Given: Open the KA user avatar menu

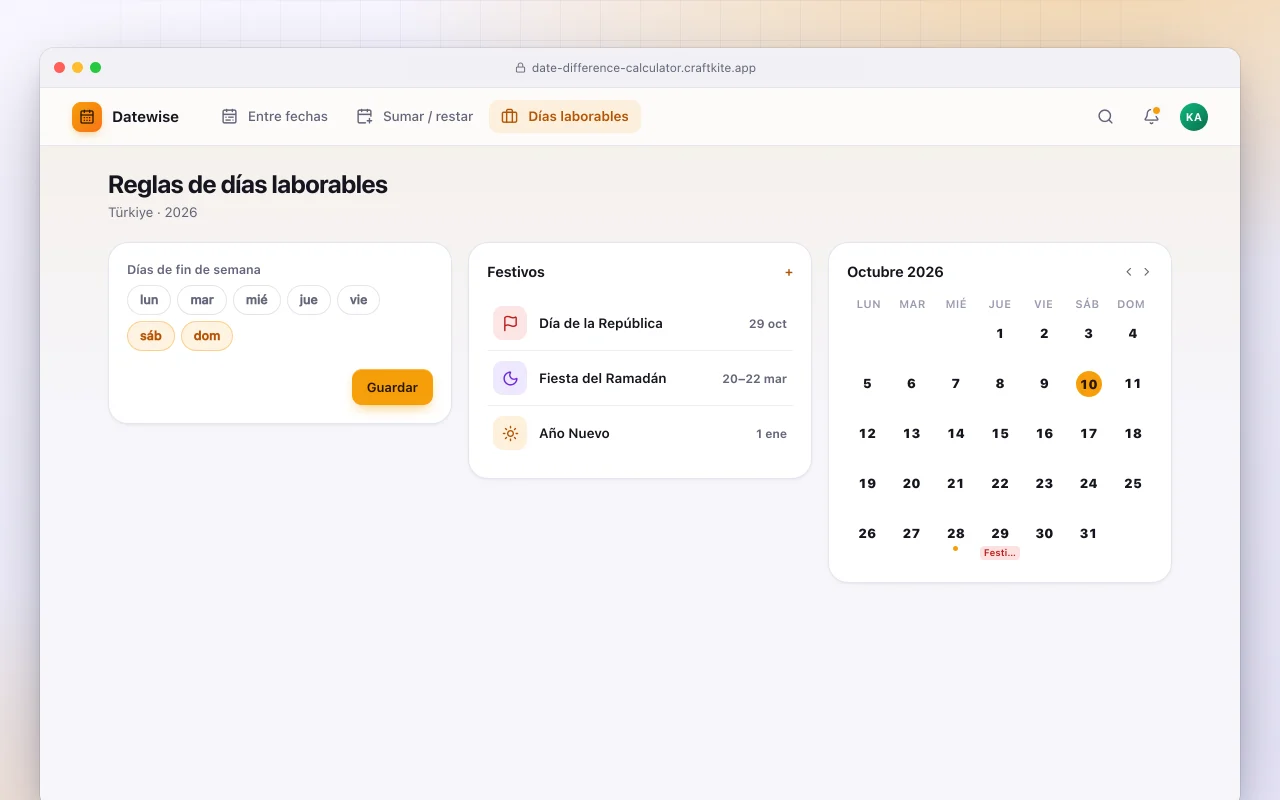Looking at the screenshot, I should pos(1193,117).
